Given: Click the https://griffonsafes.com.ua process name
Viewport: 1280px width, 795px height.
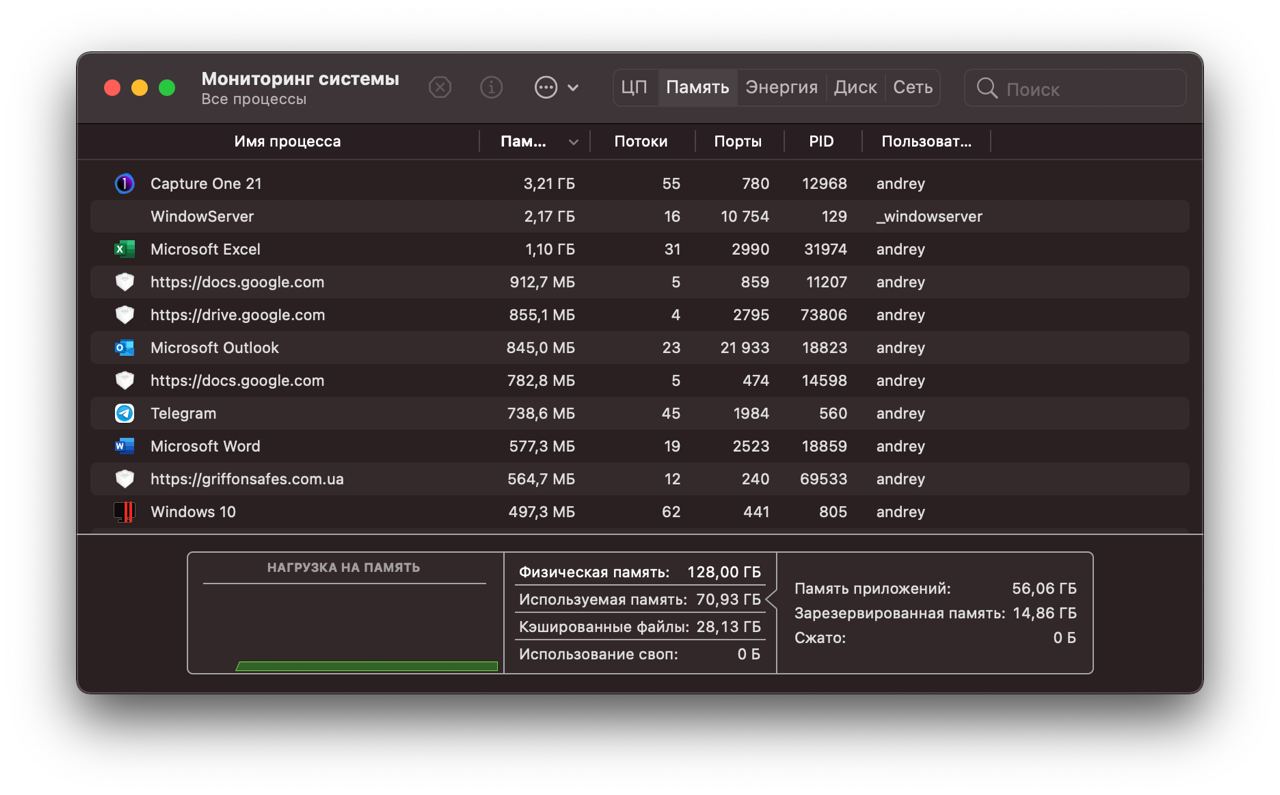Looking at the screenshot, I should point(247,479).
